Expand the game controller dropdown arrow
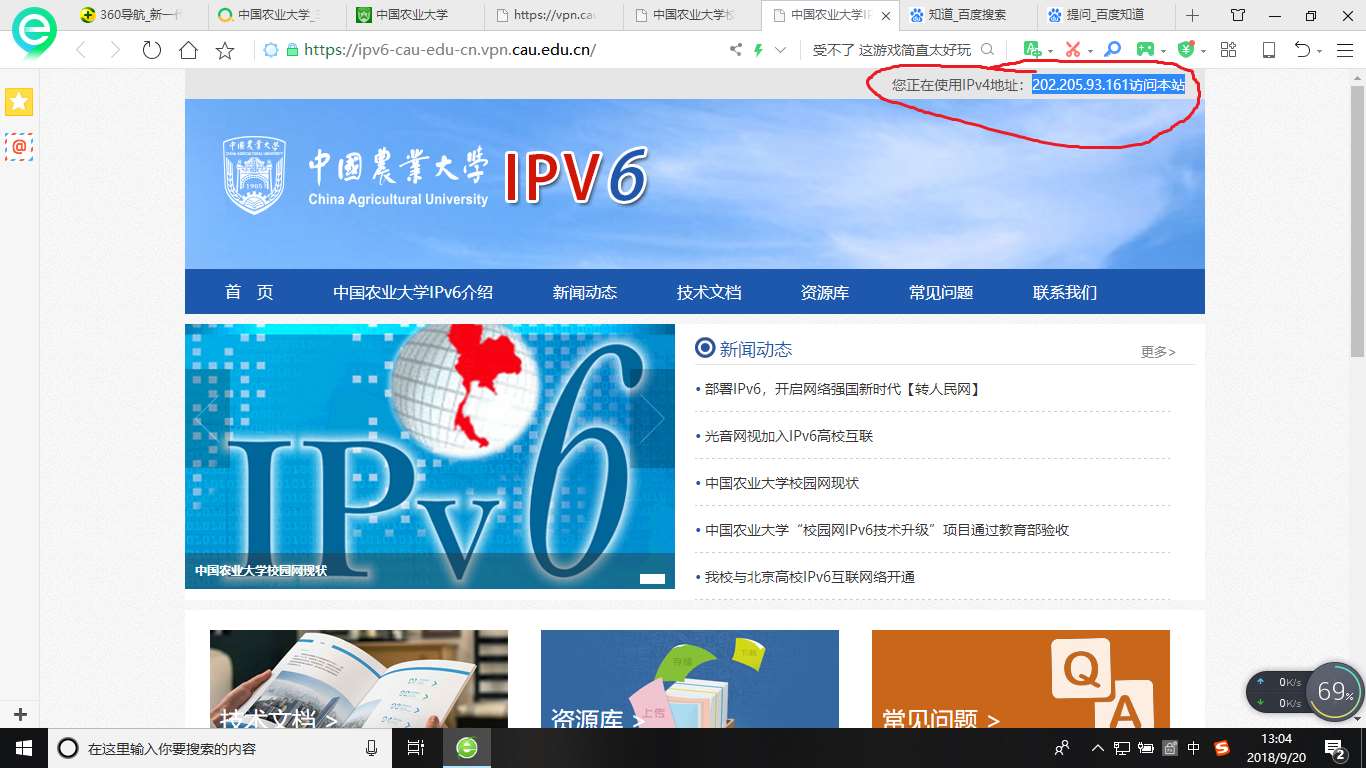Viewport: 1366px width, 768px height. click(1164, 51)
